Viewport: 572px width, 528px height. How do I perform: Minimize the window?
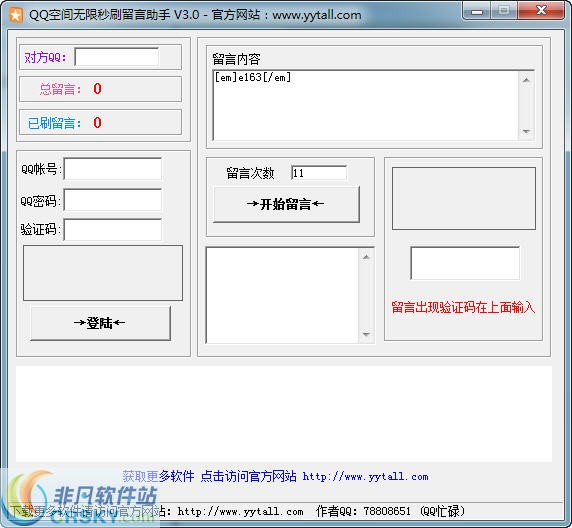477,11
